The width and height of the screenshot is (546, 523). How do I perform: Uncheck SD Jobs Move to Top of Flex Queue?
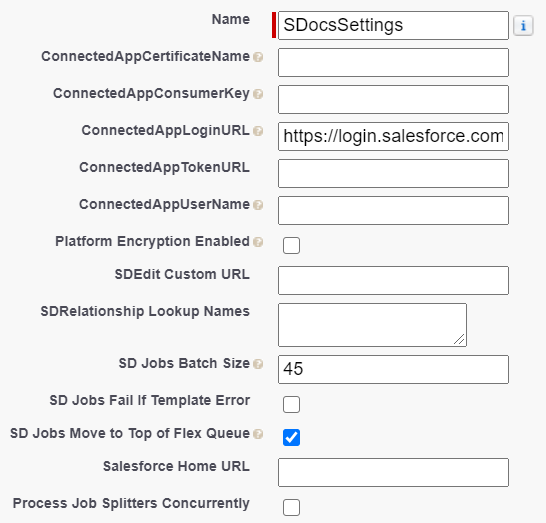[291, 437]
